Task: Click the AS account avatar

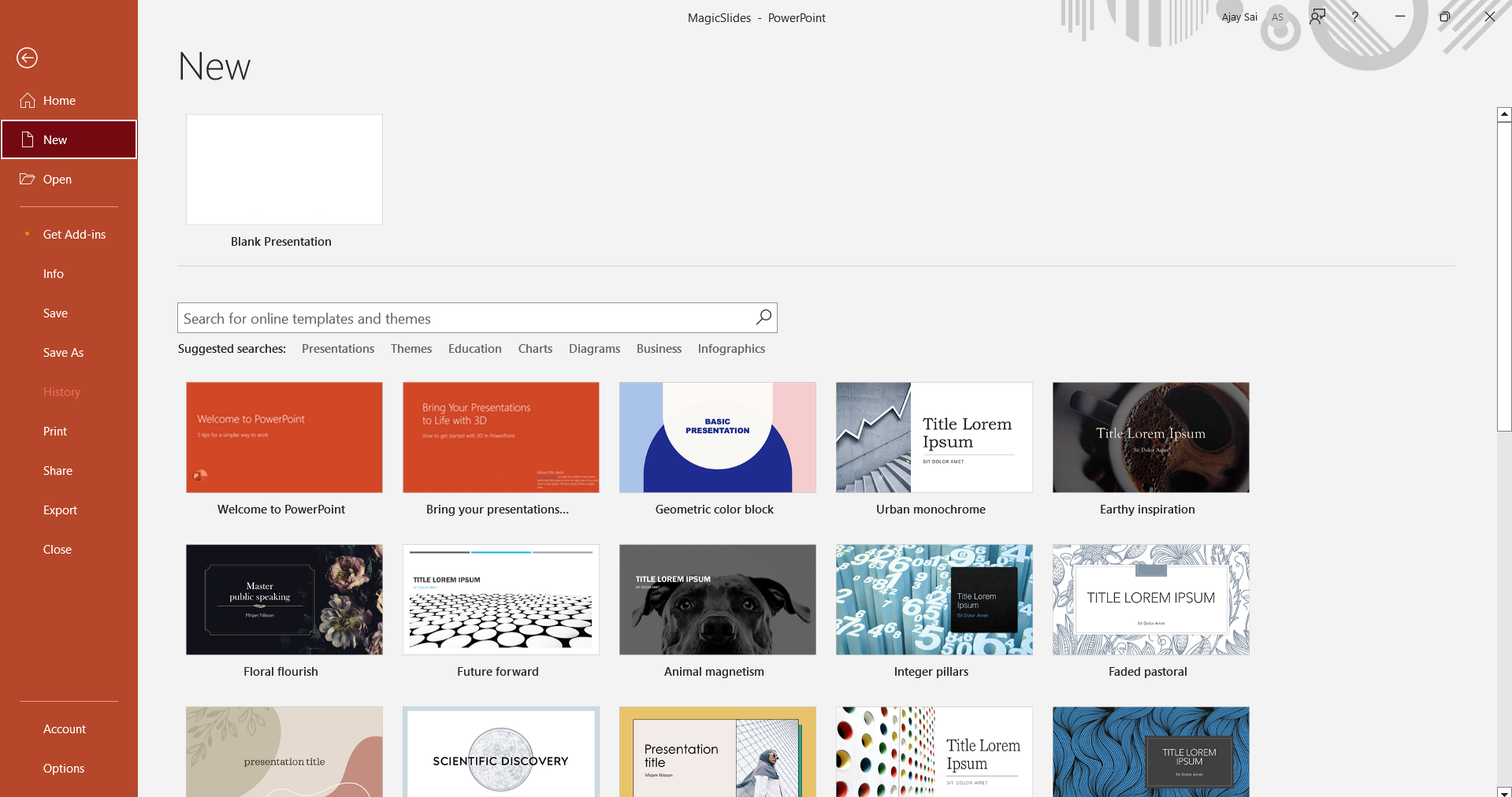Action: (x=1278, y=17)
